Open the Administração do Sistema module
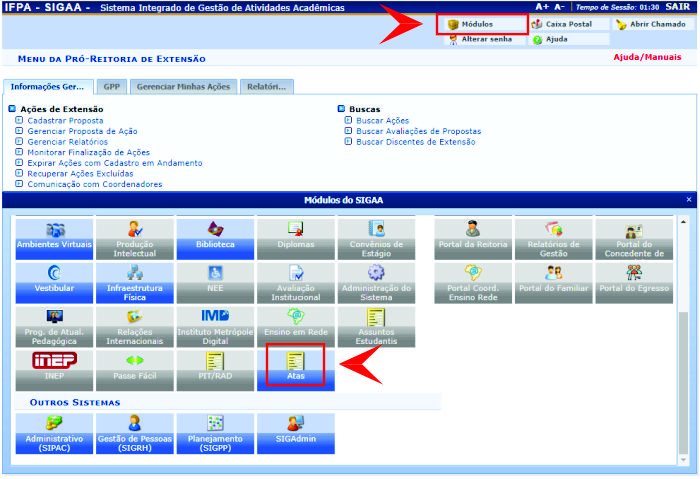The height and width of the screenshot is (479, 700). [376, 283]
